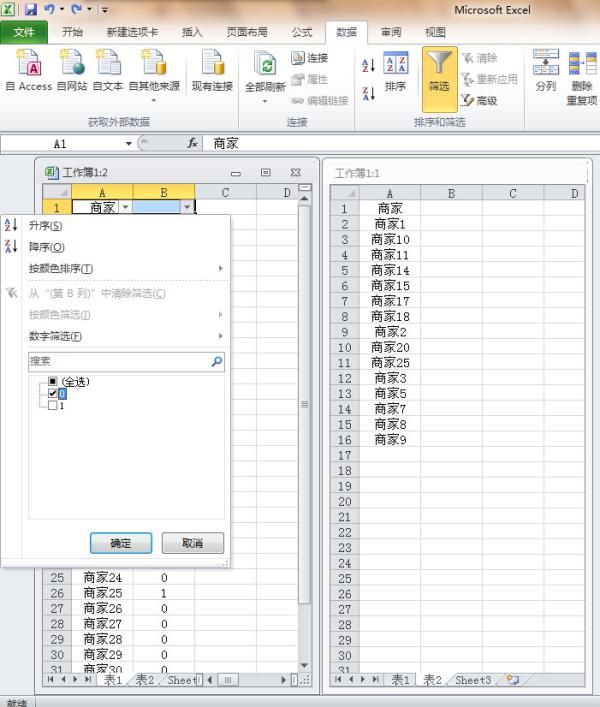This screenshot has width=600, height=707.
Task: Uncheck the 0 value checkbox
Action: (x=52, y=394)
